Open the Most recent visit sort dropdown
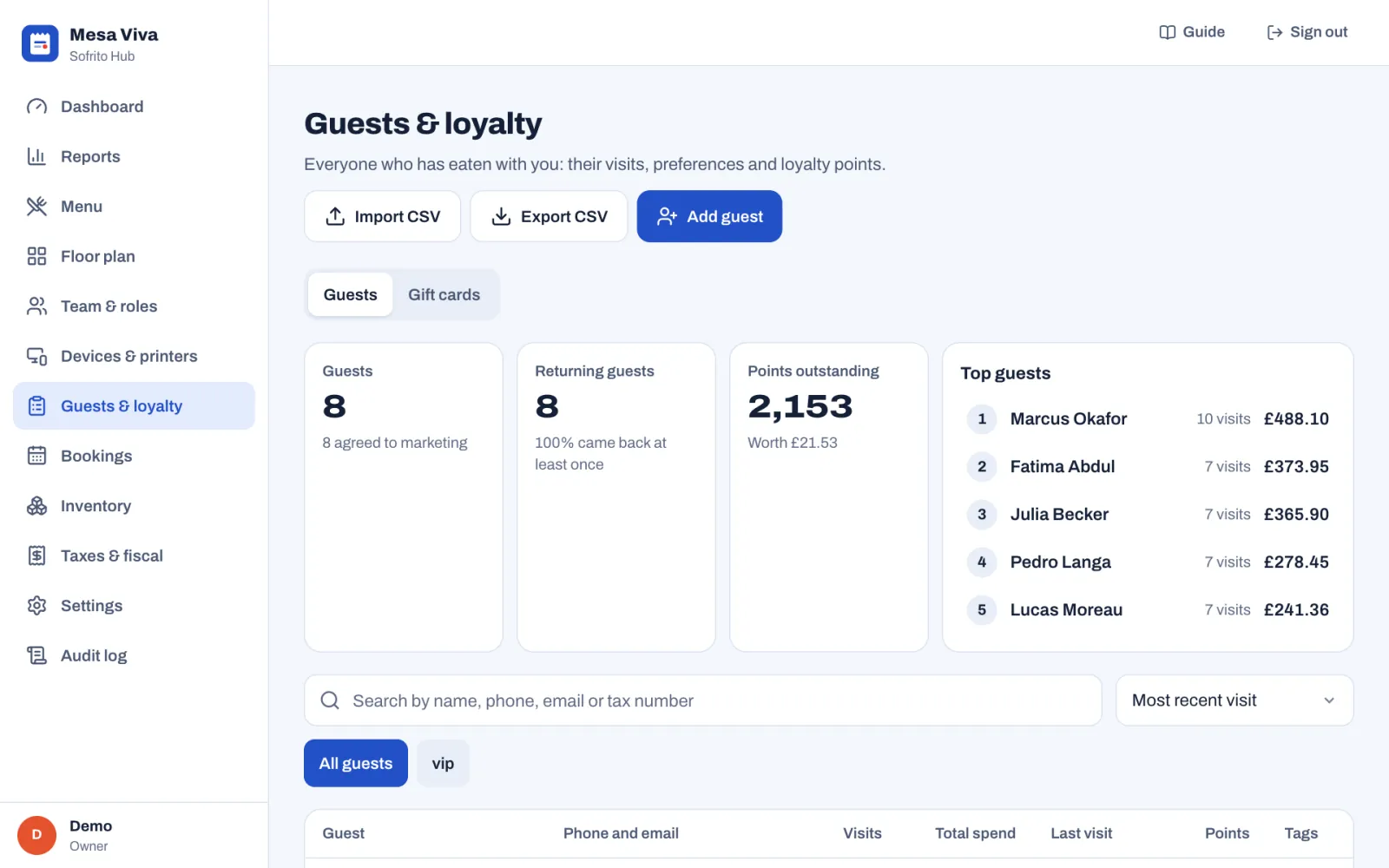1389x868 pixels. [x=1234, y=700]
